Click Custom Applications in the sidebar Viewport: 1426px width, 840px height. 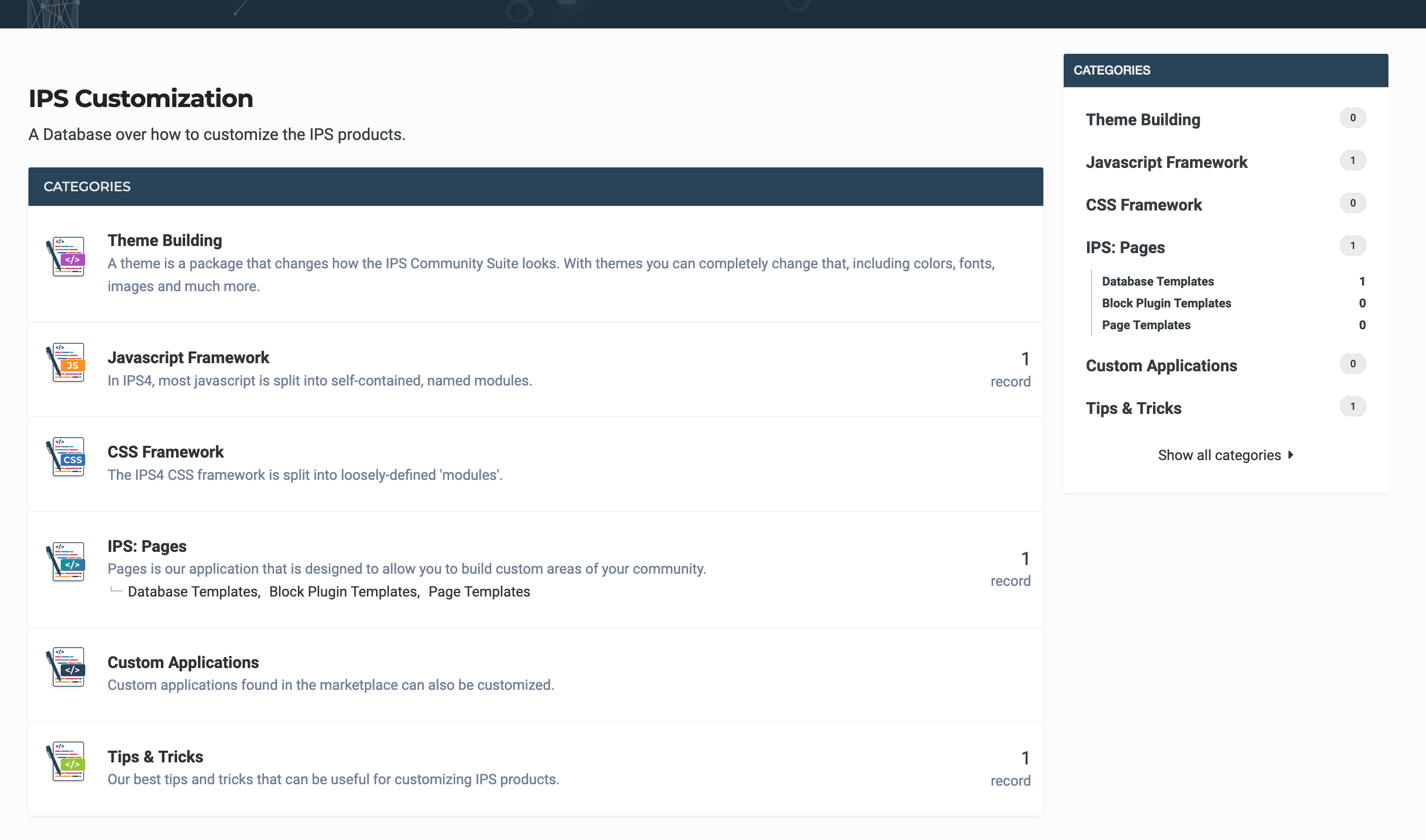tap(1161, 366)
